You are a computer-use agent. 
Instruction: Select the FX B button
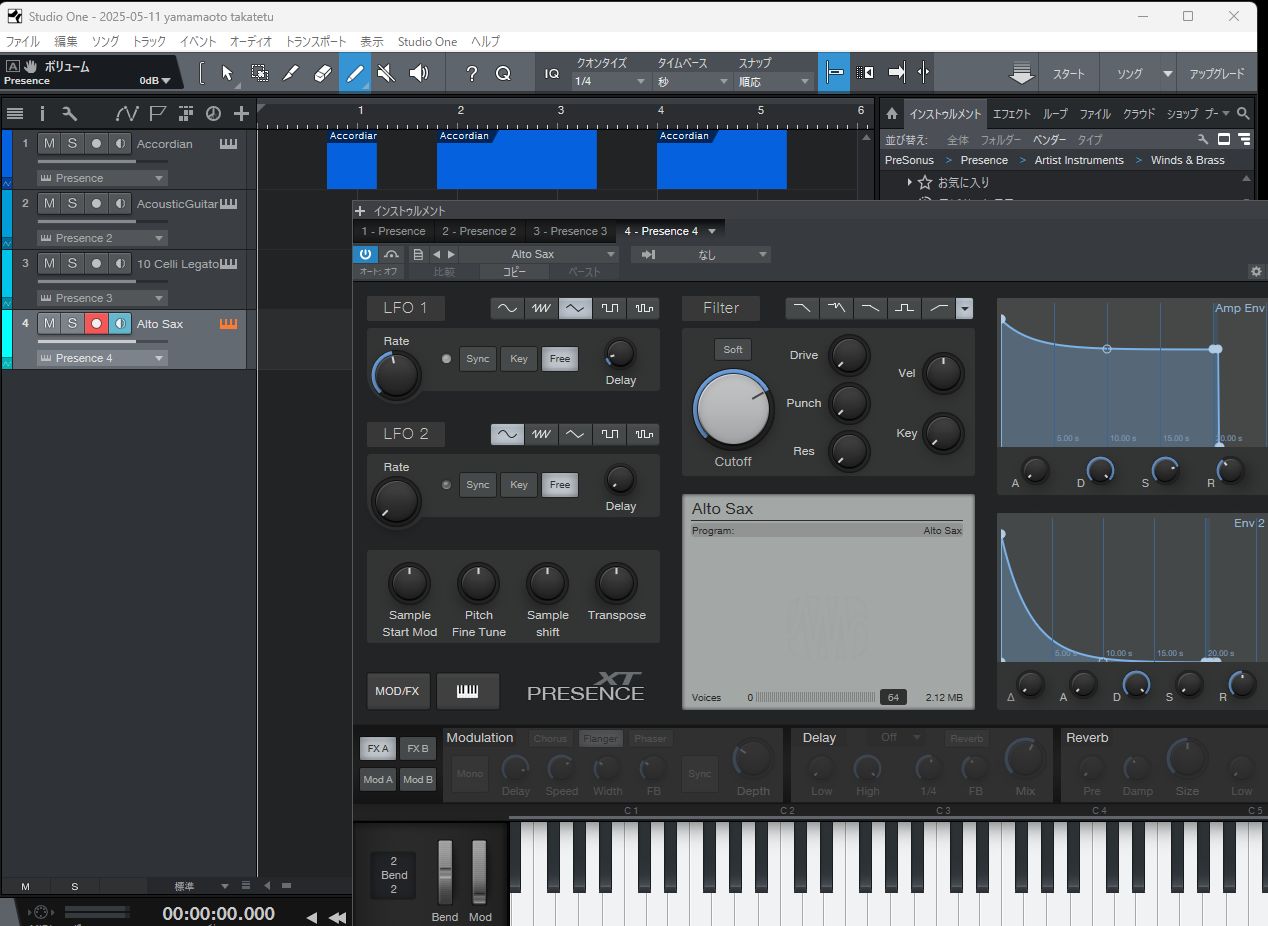417,748
